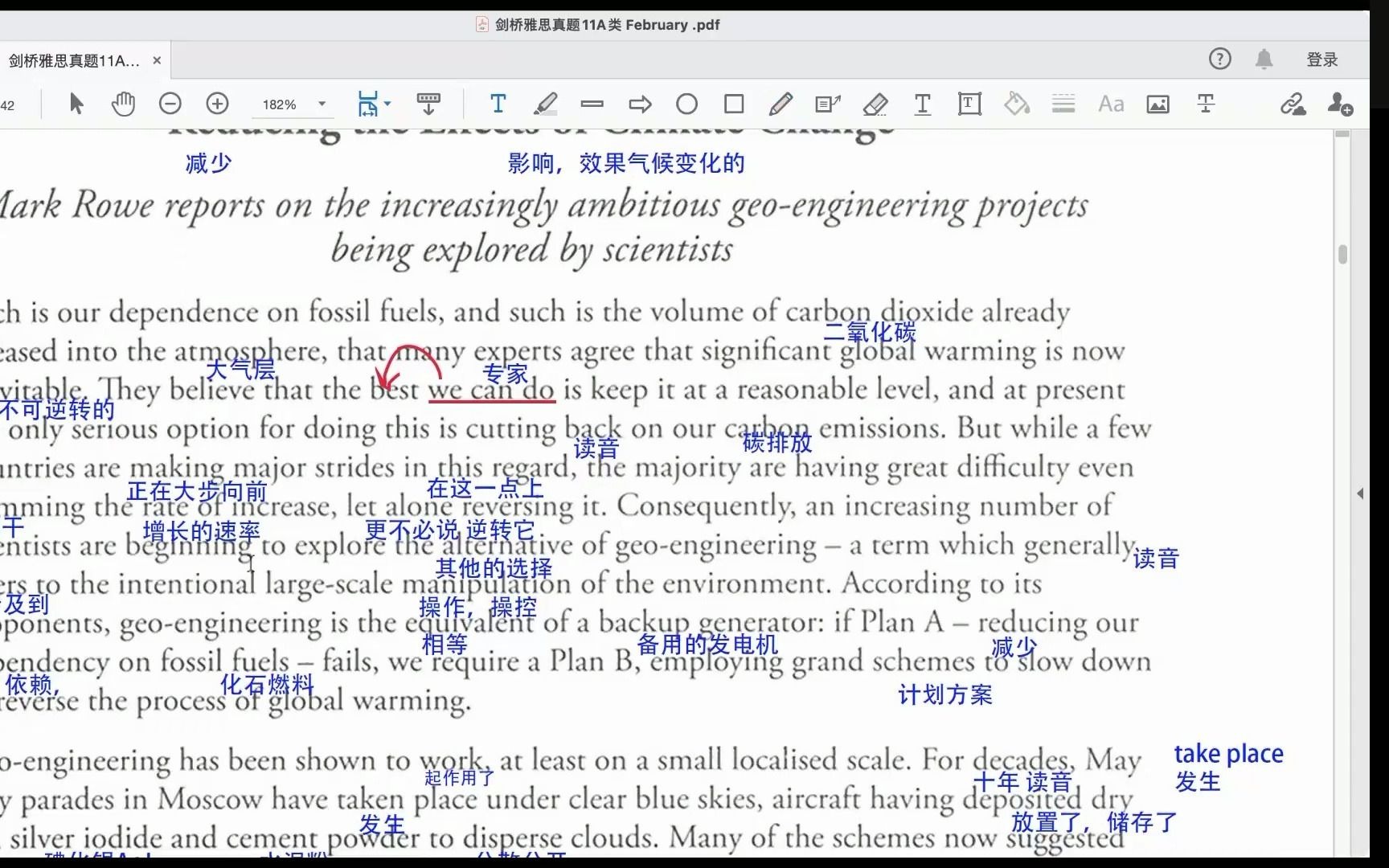Expand the right side panel arrow

pos(1360,493)
